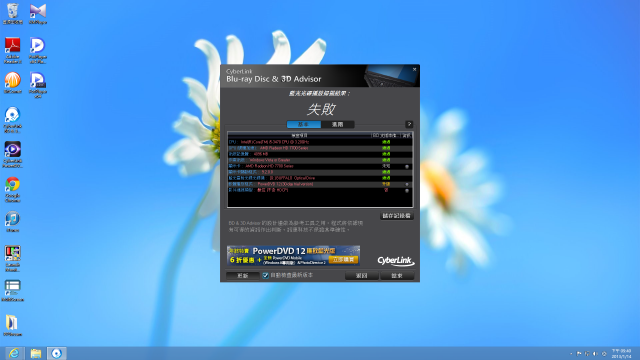Open the PotPlayer shortcut beside Adobe Reader
The width and height of the screenshot is (640, 360).
38,50
